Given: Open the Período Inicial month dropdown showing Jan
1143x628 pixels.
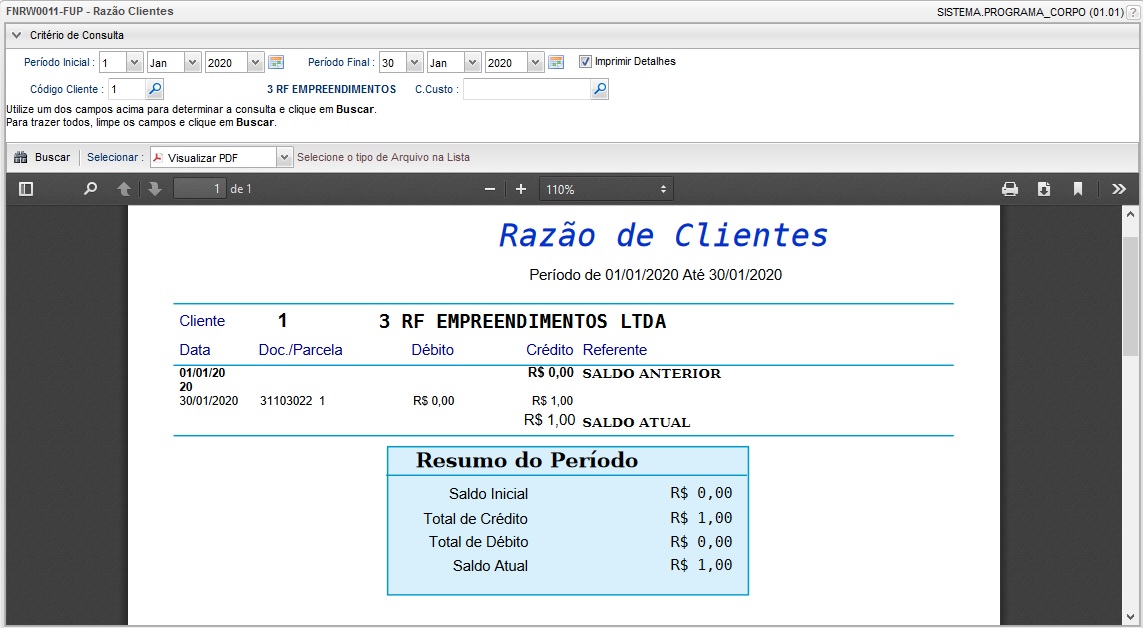Looking at the screenshot, I should pos(191,61).
